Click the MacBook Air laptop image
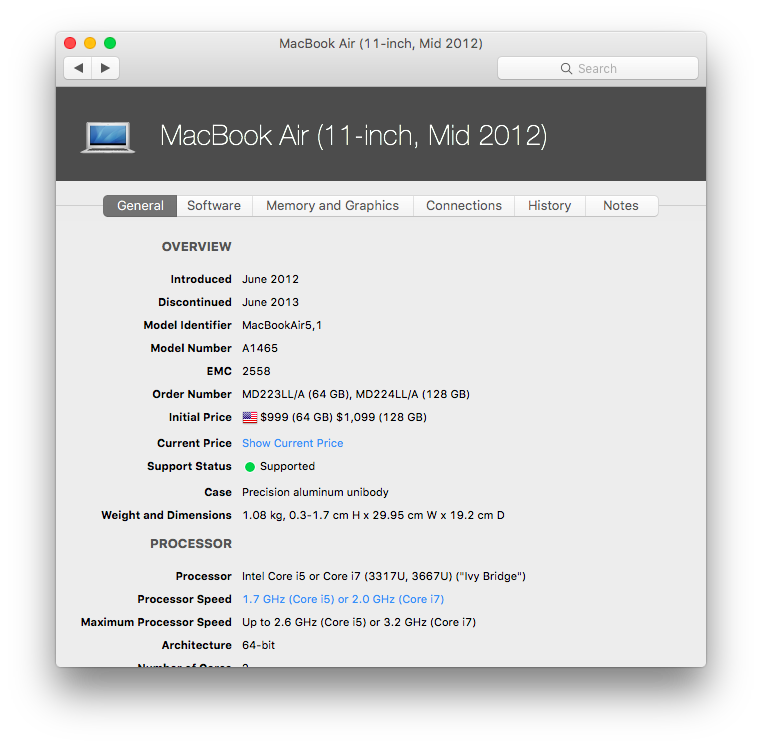 tap(107, 137)
